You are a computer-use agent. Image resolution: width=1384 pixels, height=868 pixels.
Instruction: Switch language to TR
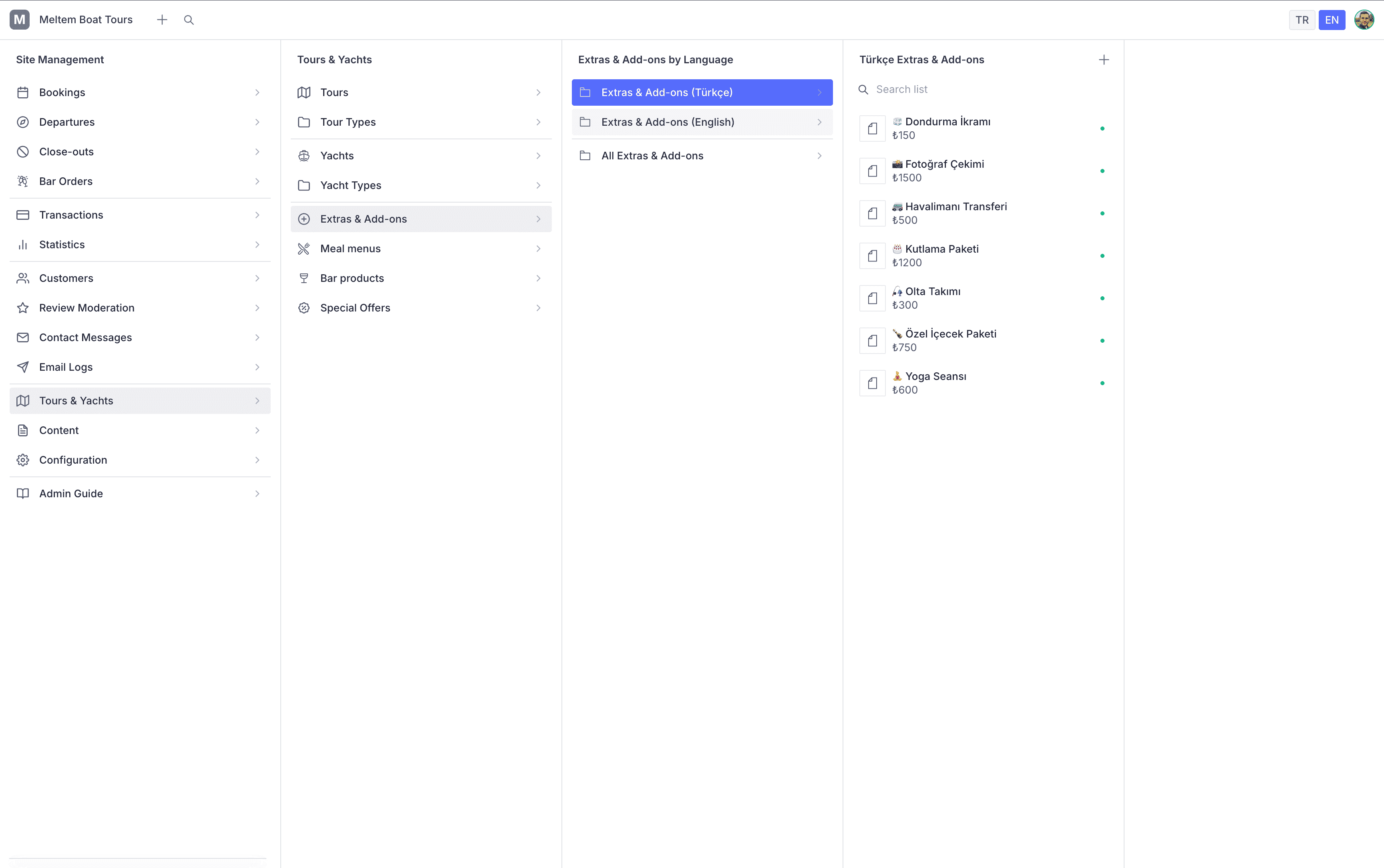point(1302,20)
